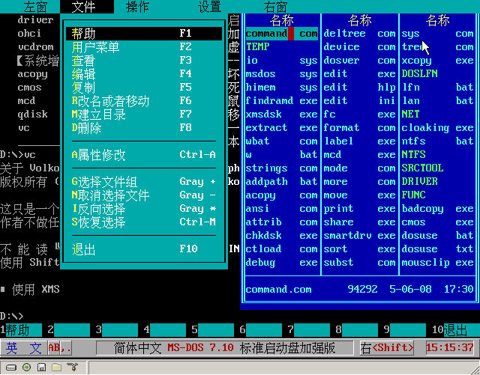Click the network adapter status icon
The height and width of the screenshot is (375, 480).
coord(72,367)
